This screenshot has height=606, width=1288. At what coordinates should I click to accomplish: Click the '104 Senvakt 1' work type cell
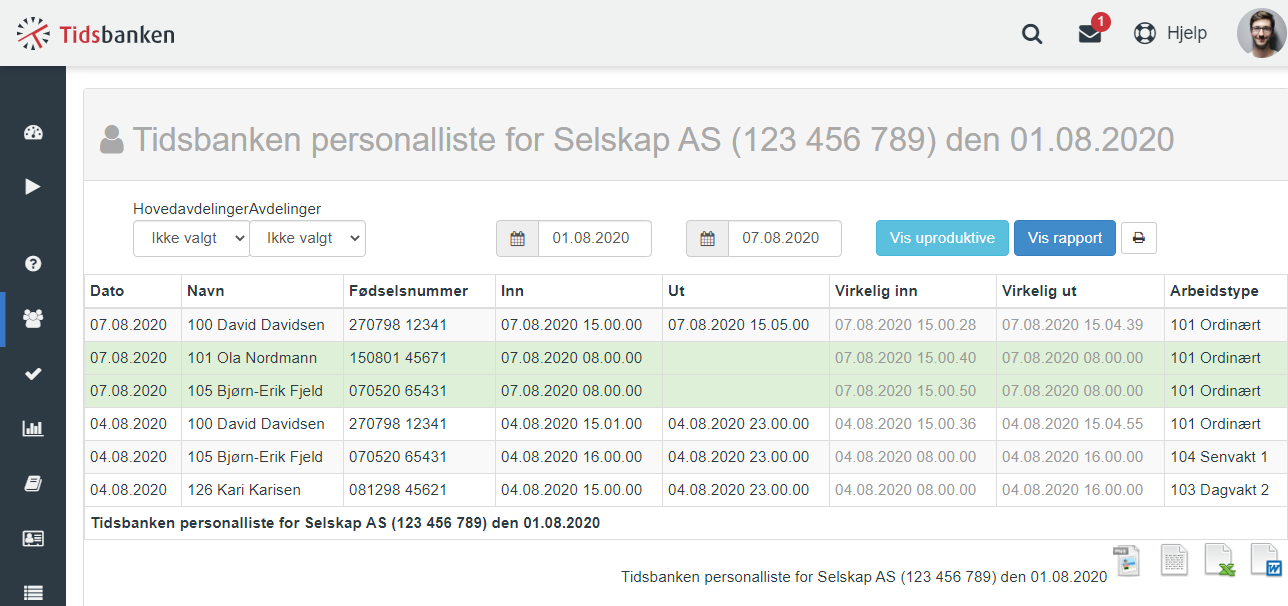point(1226,457)
